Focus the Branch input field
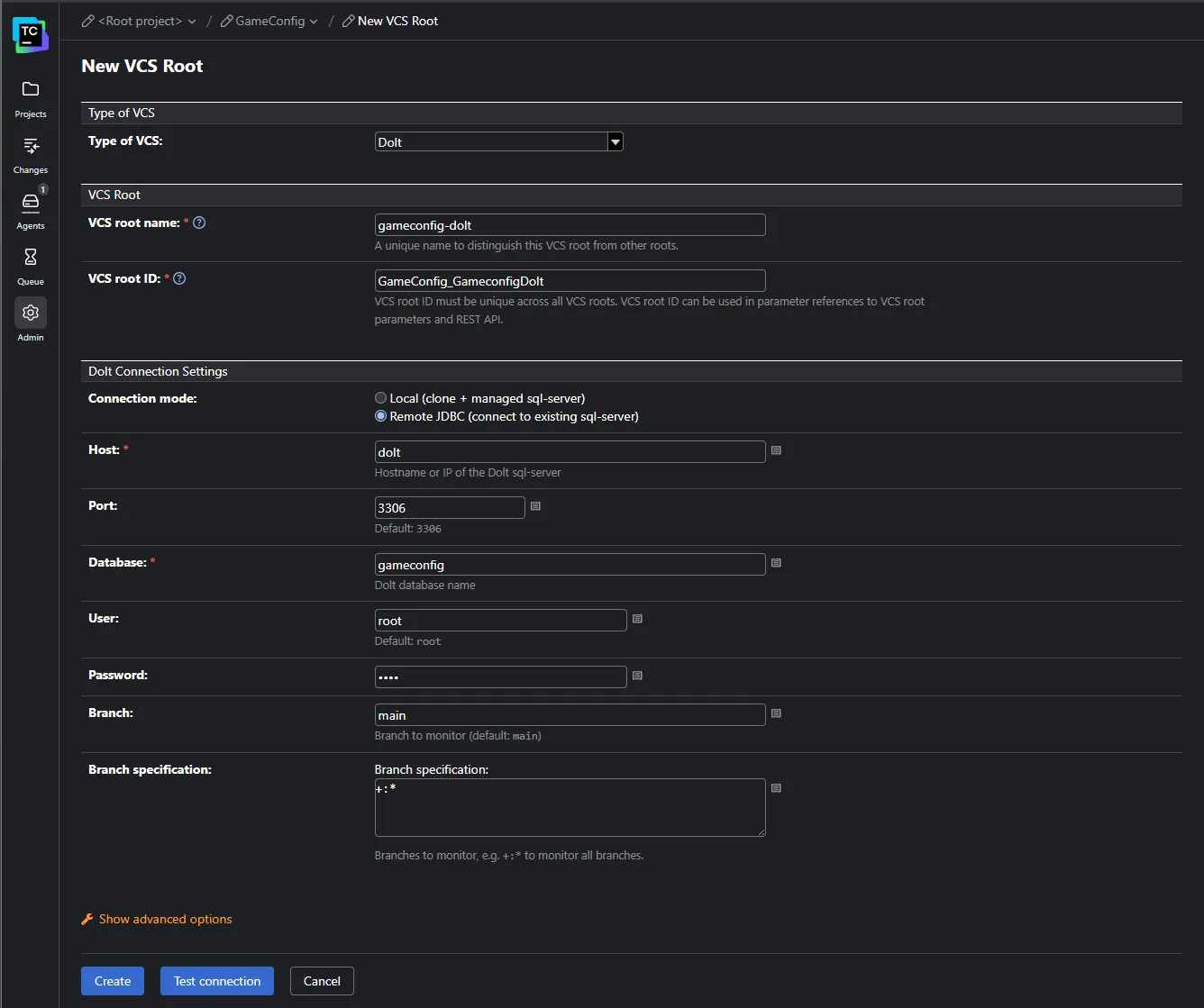The width and height of the screenshot is (1204, 1008). pos(570,715)
